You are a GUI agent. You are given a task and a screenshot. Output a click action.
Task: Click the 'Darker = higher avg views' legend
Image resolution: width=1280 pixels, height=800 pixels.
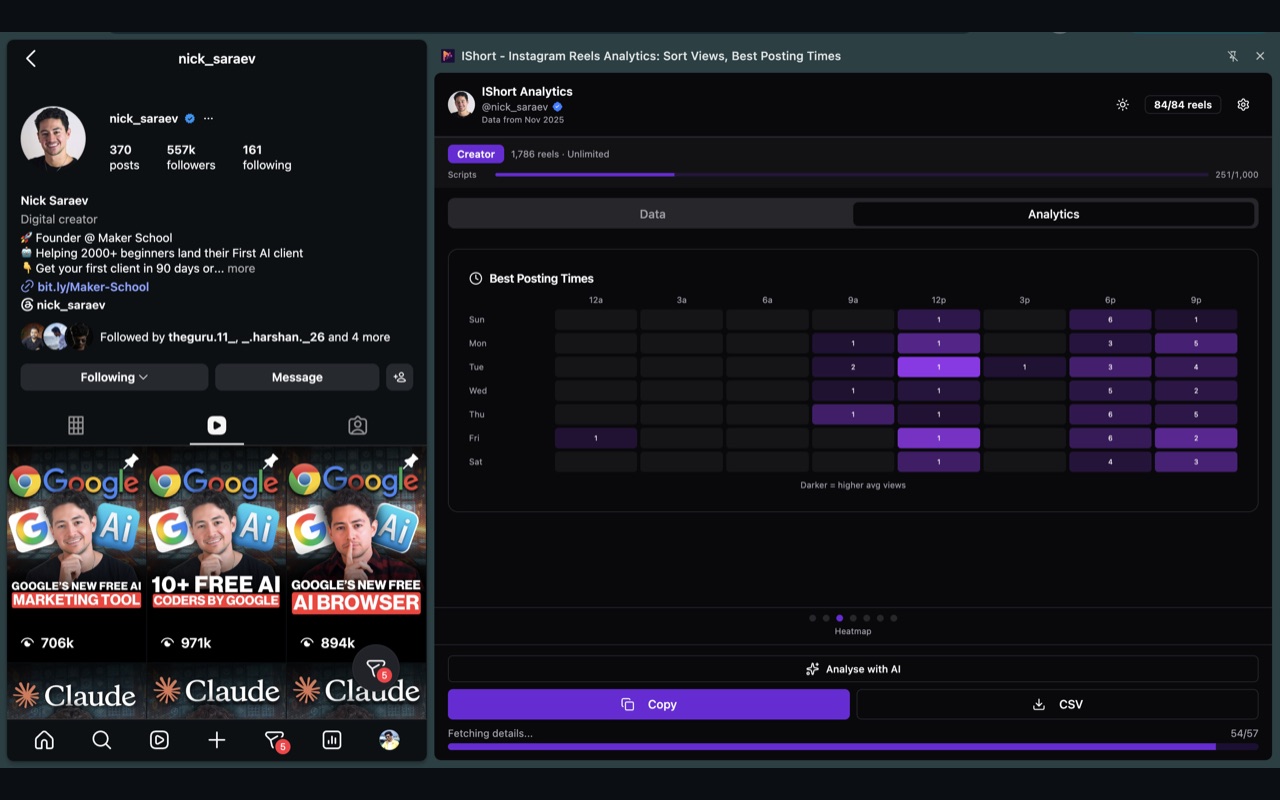(853, 485)
